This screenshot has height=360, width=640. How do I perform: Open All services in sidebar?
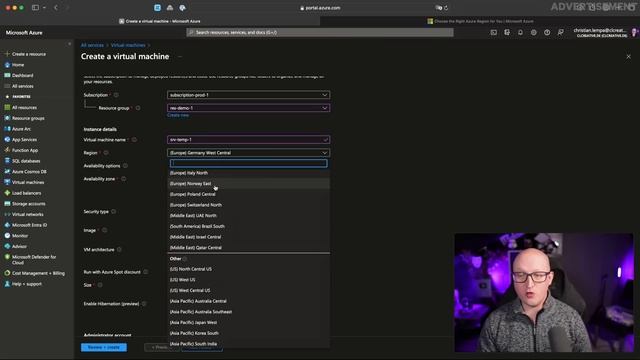pyautogui.click(x=19, y=86)
